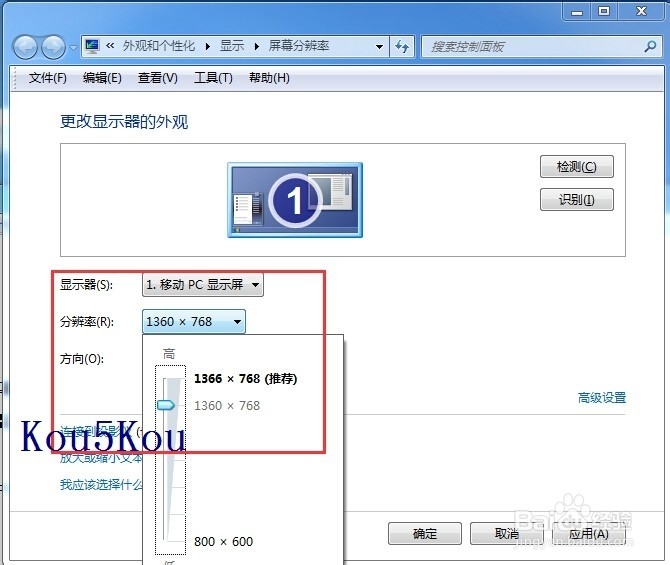Select 外观和个性化 breadcrumb

click(159, 46)
